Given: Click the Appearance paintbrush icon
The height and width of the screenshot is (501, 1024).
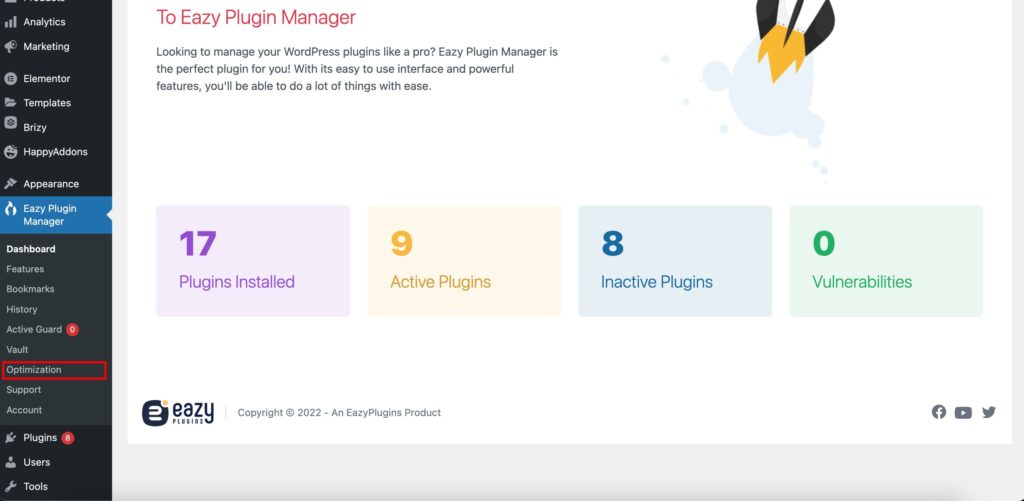Looking at the screenshot, I should tap(10, 184).
